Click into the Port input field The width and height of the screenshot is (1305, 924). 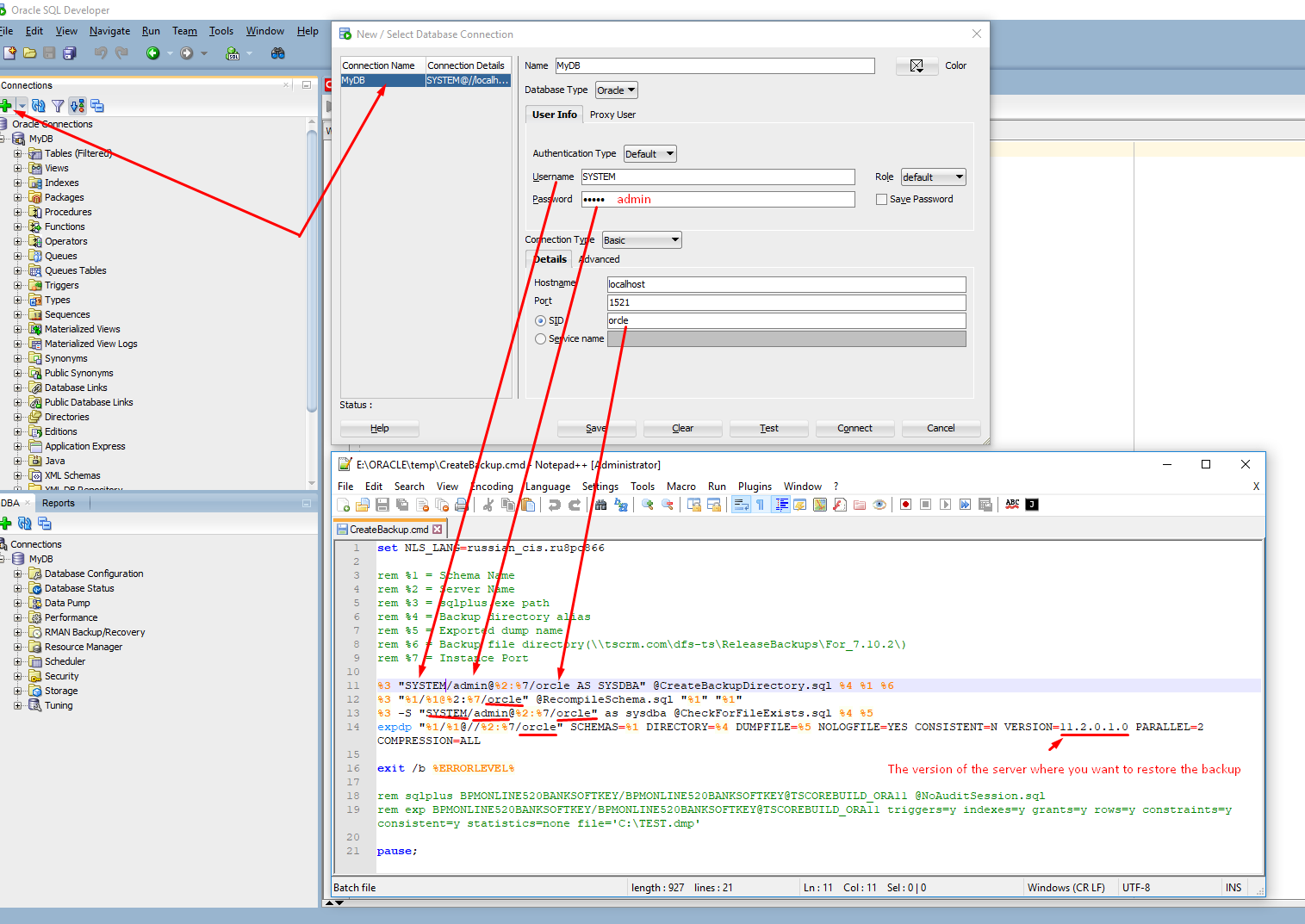(x=786, y=302)
